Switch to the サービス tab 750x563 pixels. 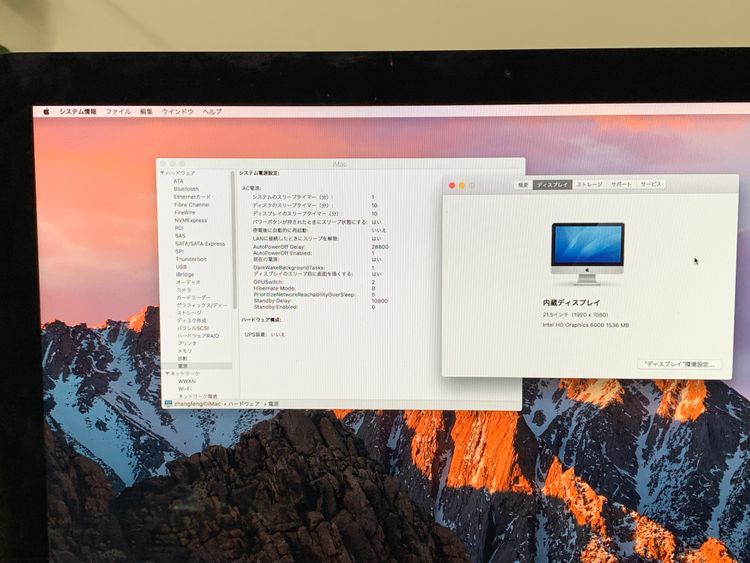tap(651, 184)
